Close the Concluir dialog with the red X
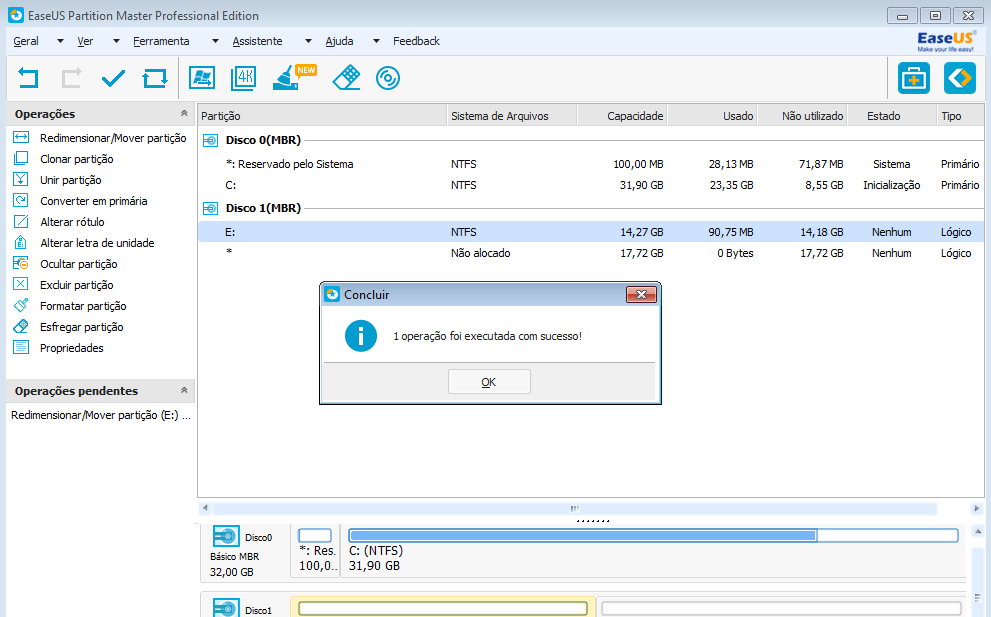Viewport: 991px width, 617px height. pos(641,295)
